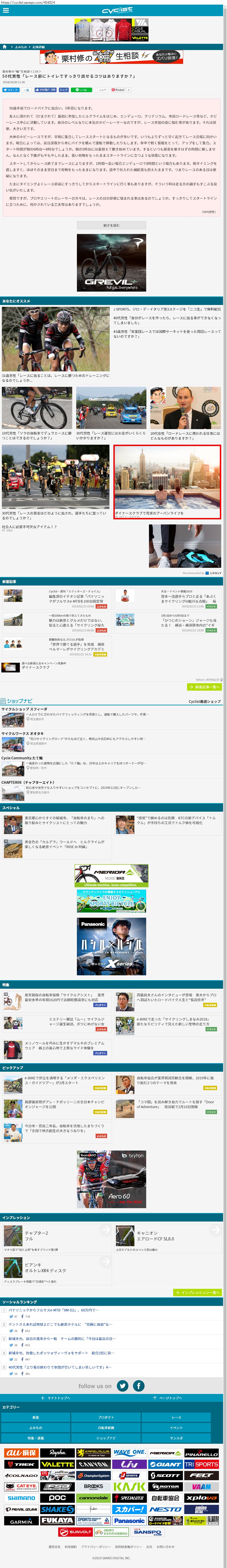This screenshot has width=227, height=1568.
Task: Share the article with the Tweet button
Action: tap(11, 90)
